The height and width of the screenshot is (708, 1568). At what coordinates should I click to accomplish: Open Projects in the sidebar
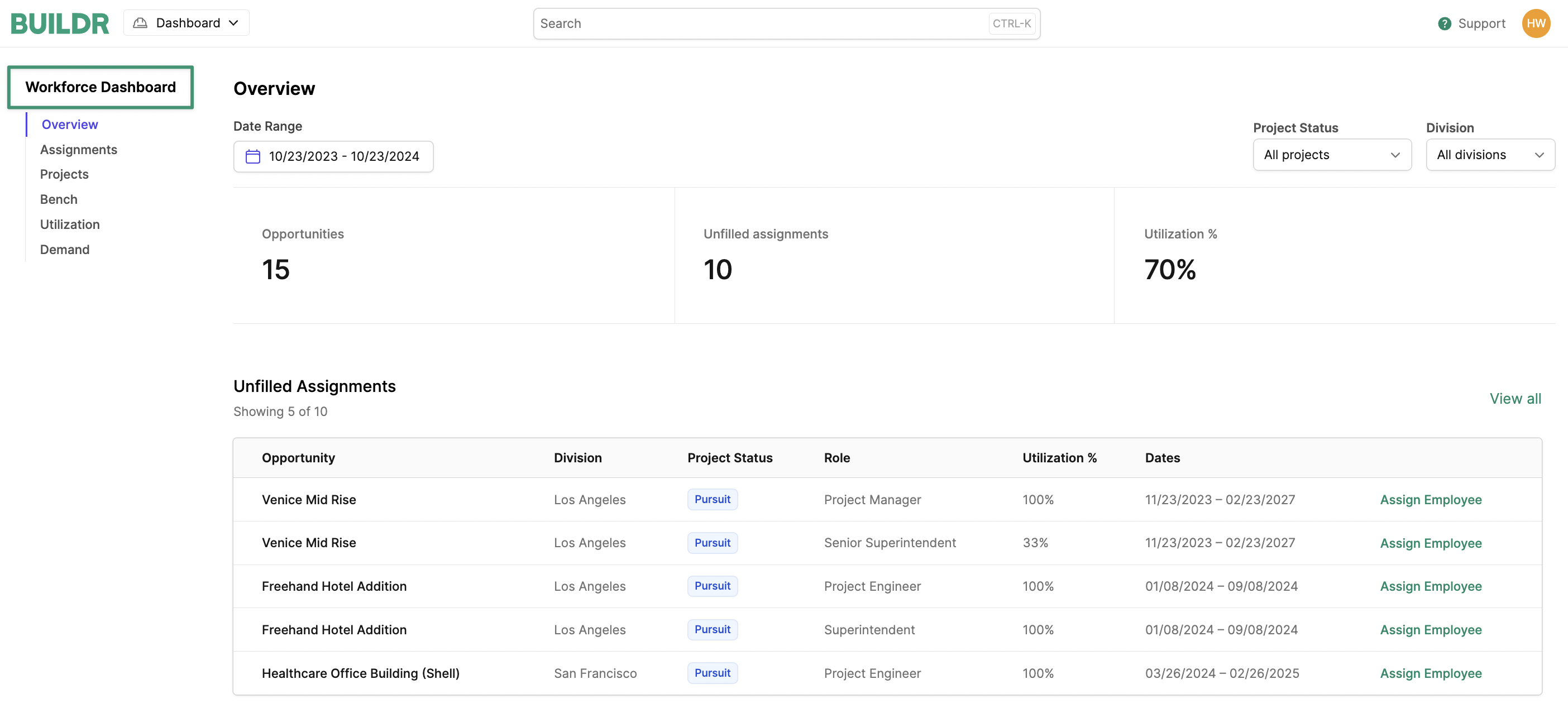pos(64,174)
